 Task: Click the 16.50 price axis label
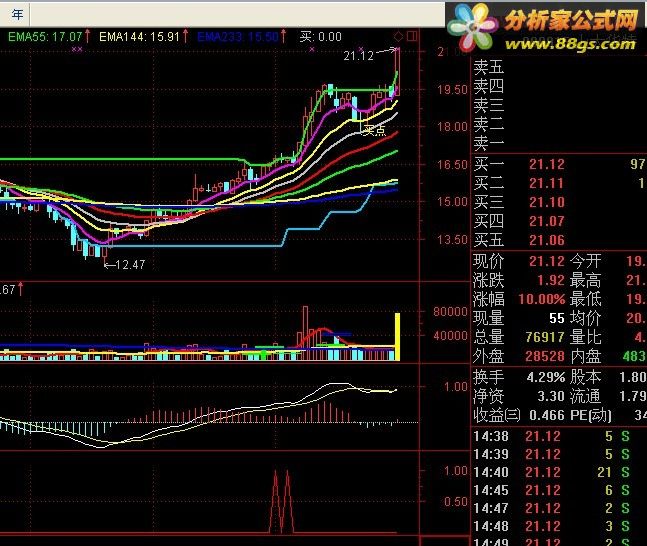coord(452,165)
